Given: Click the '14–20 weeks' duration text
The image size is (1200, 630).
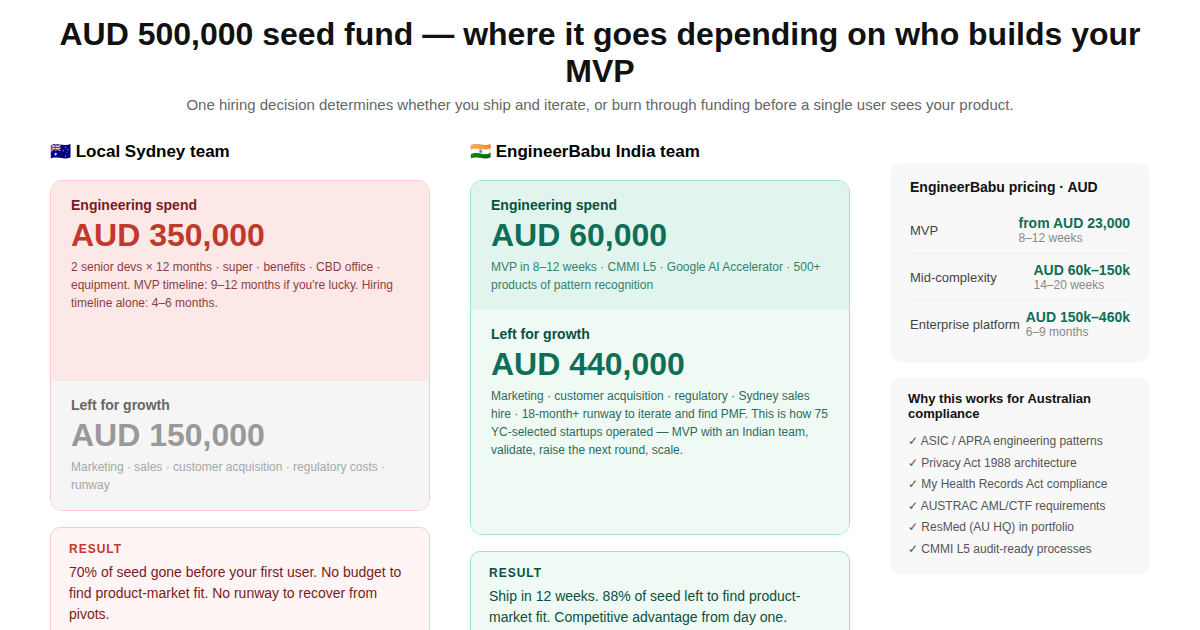Looking at the screenshot, I should point(1069,285).
